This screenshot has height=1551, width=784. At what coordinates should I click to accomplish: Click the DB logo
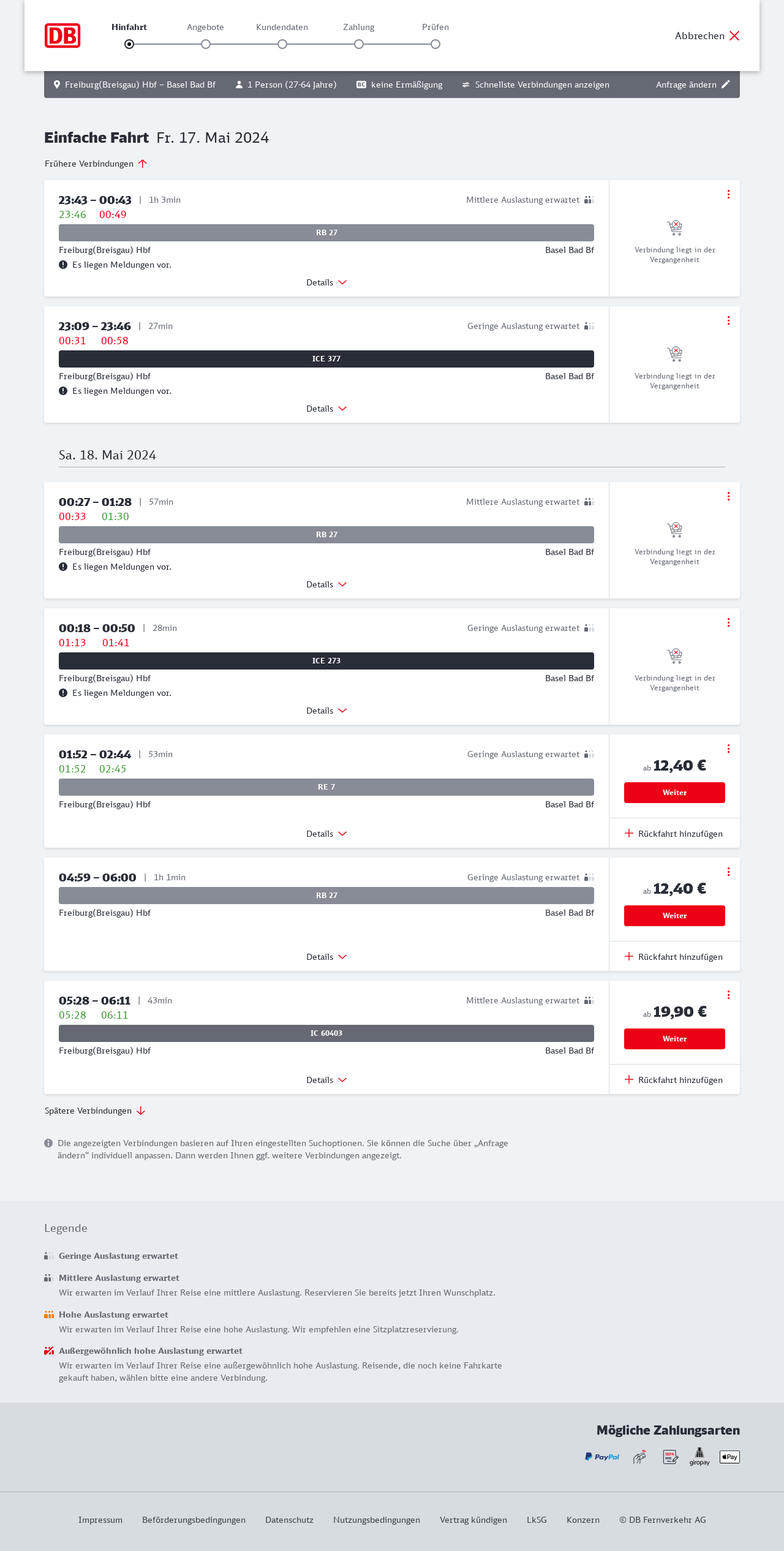(x=62, y=36)
